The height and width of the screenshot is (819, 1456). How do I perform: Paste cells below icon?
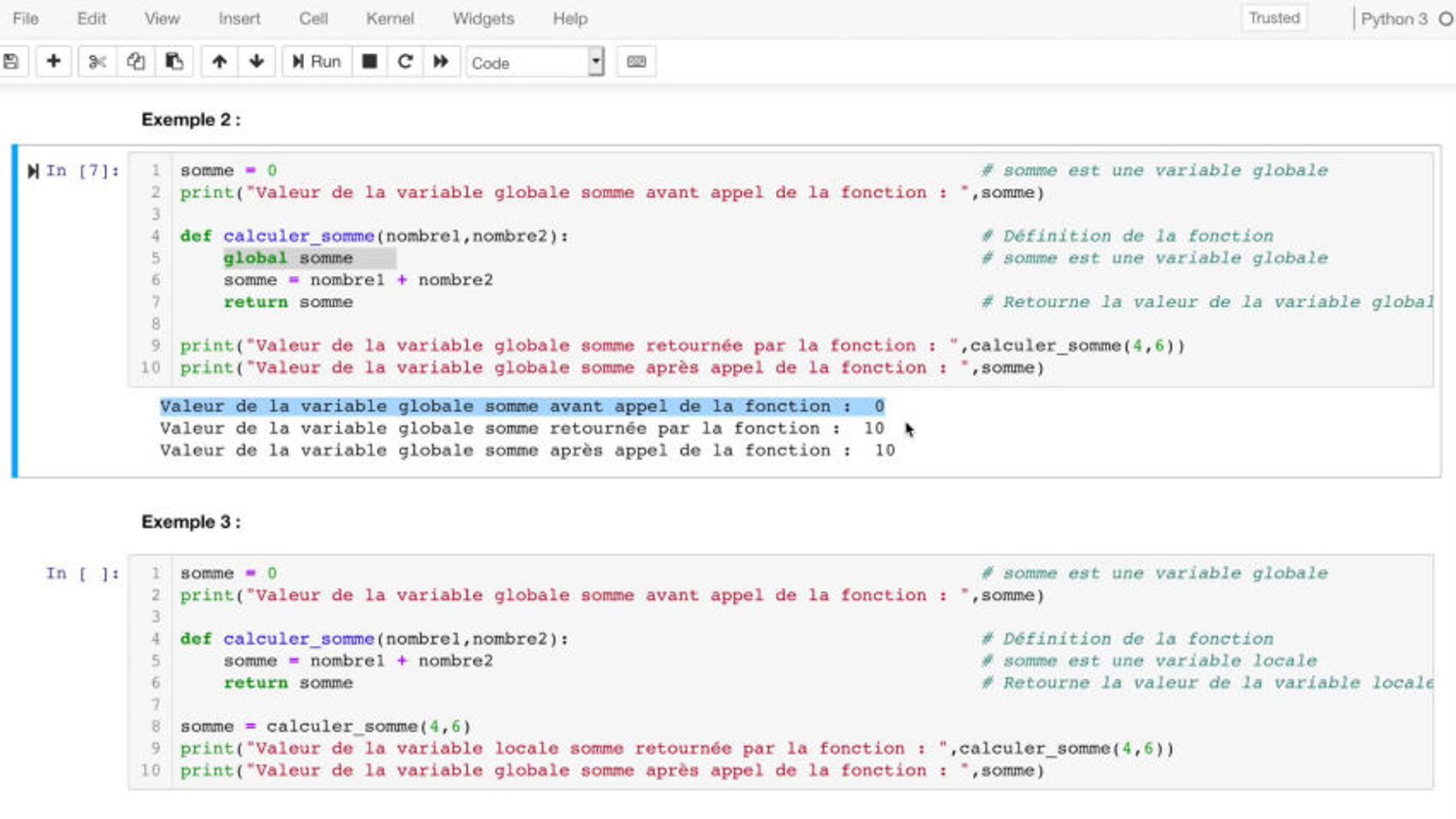[174, 61]
